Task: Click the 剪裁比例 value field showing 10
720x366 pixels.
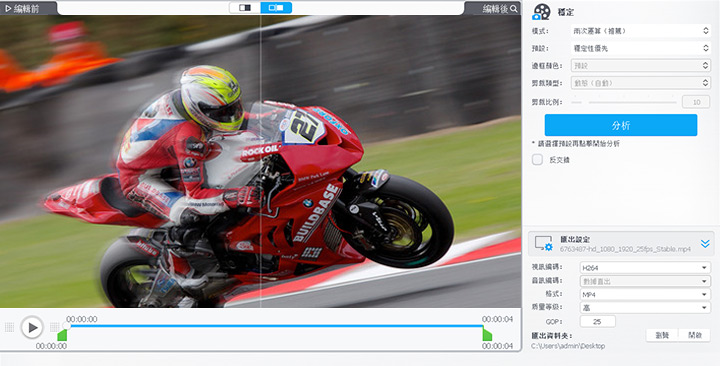Action: [696, 102]
